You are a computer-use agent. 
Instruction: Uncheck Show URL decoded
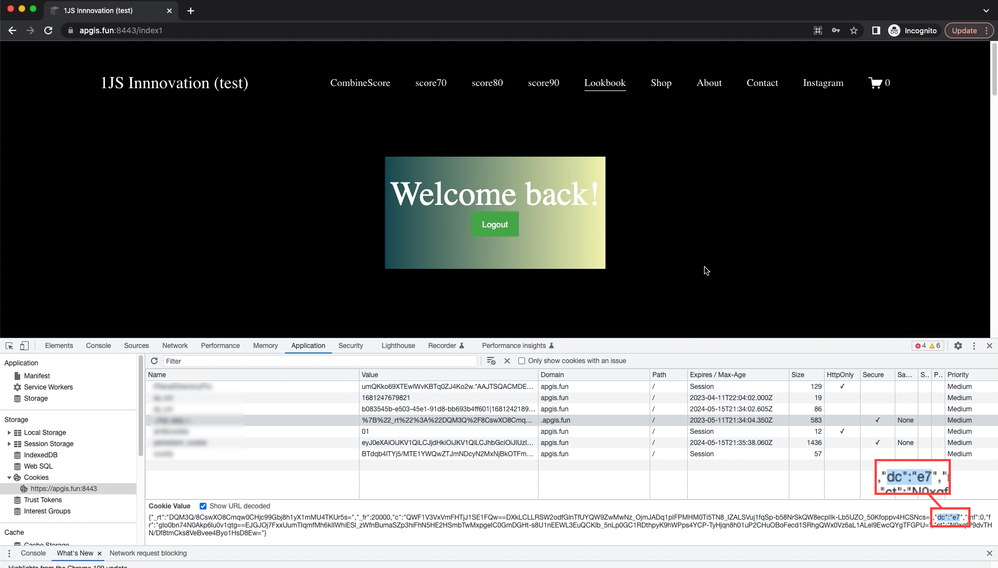point(203,506)
